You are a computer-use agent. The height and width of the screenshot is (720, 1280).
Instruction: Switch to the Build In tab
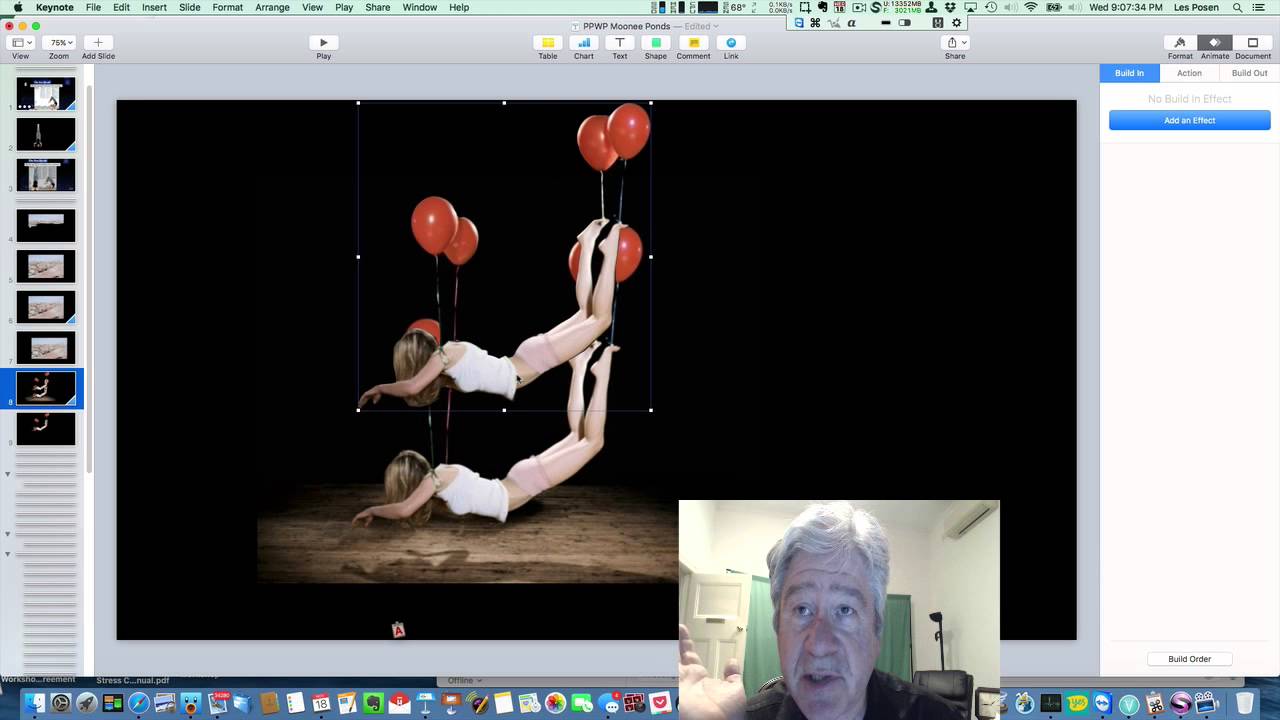pos(1129,73)
